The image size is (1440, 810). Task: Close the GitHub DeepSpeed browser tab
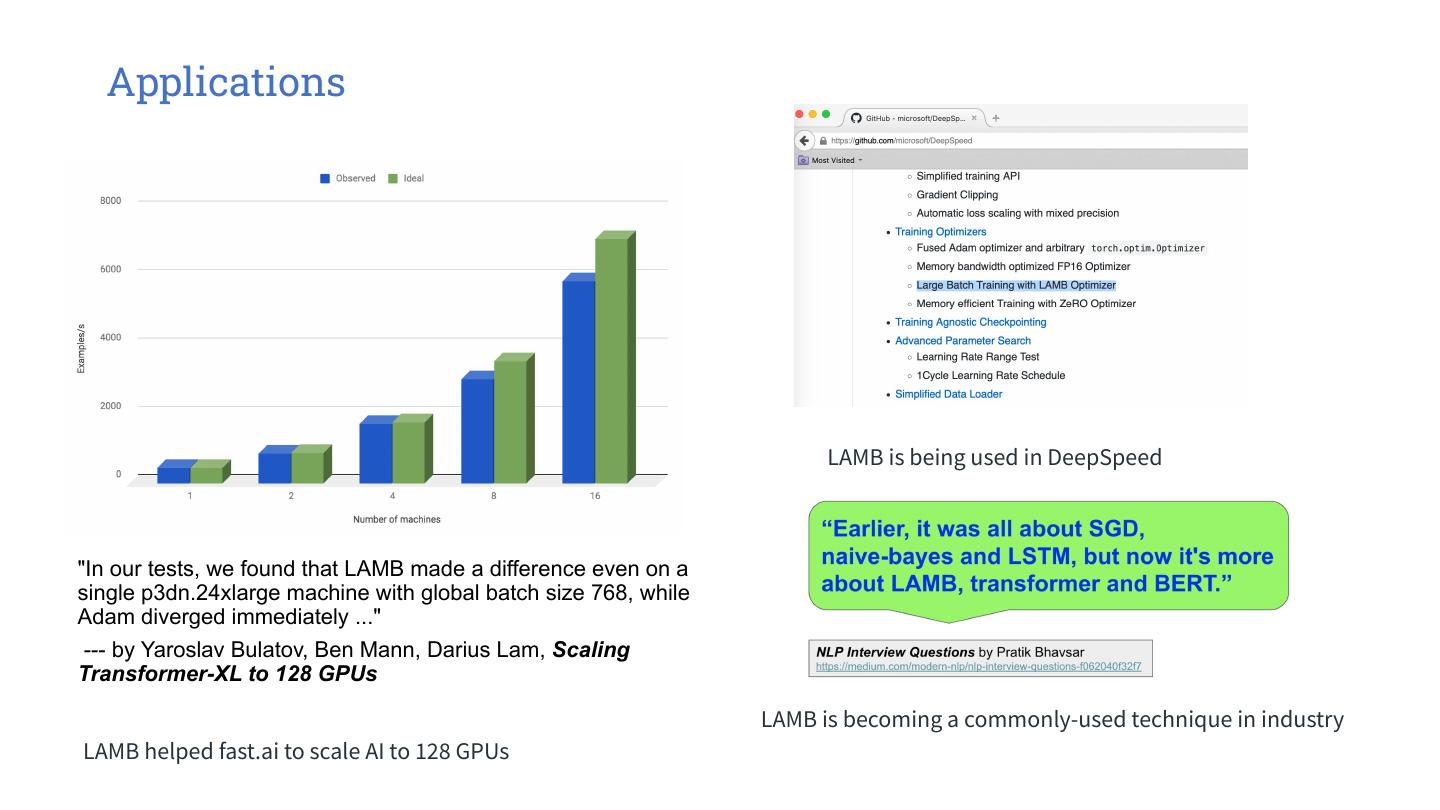pos(974,118)
